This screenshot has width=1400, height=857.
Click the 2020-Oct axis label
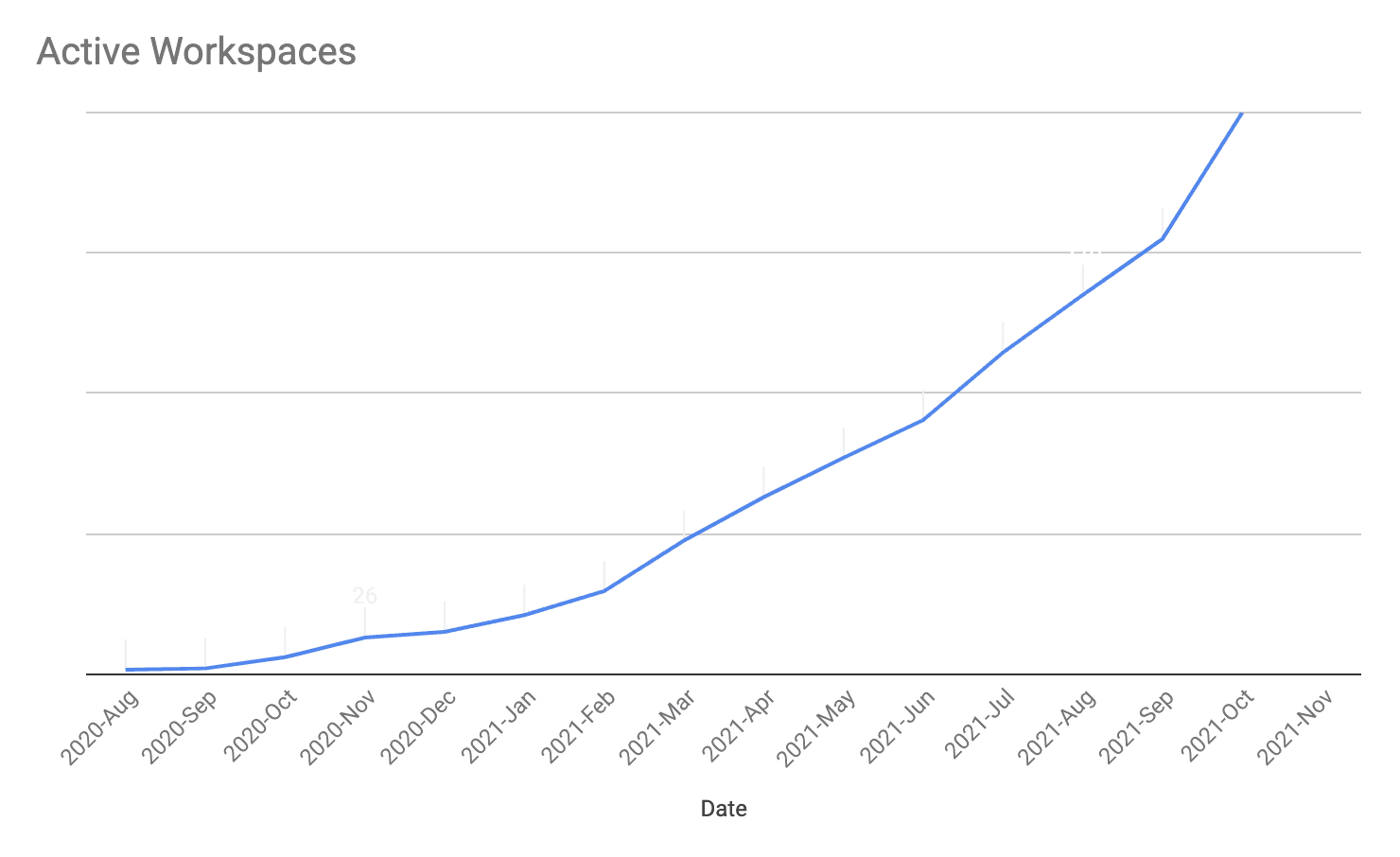tap(259, 726)
